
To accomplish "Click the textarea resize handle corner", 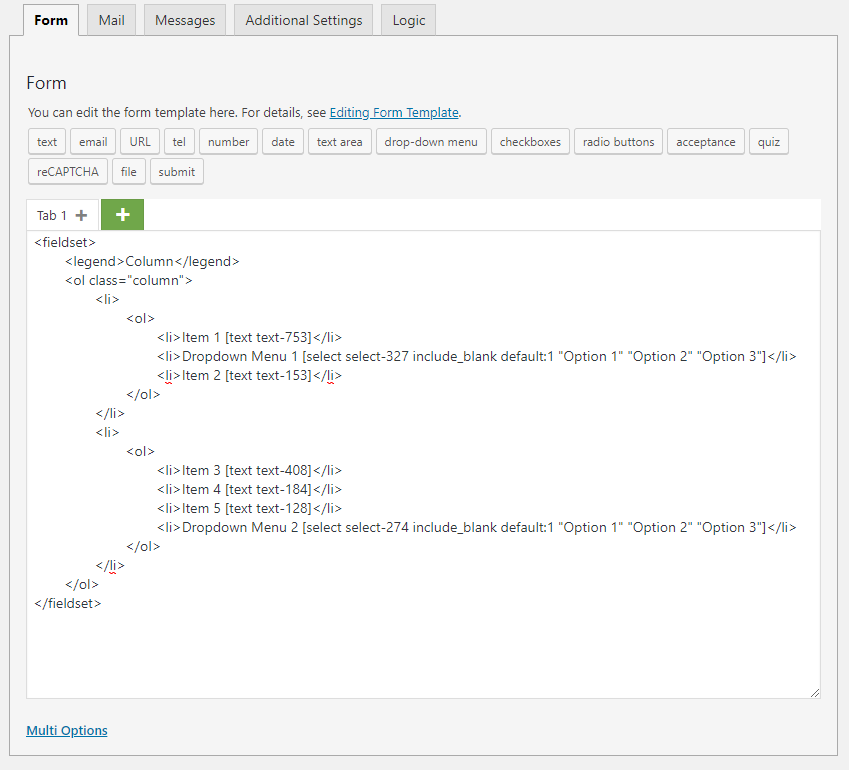I will click(814, 692).
